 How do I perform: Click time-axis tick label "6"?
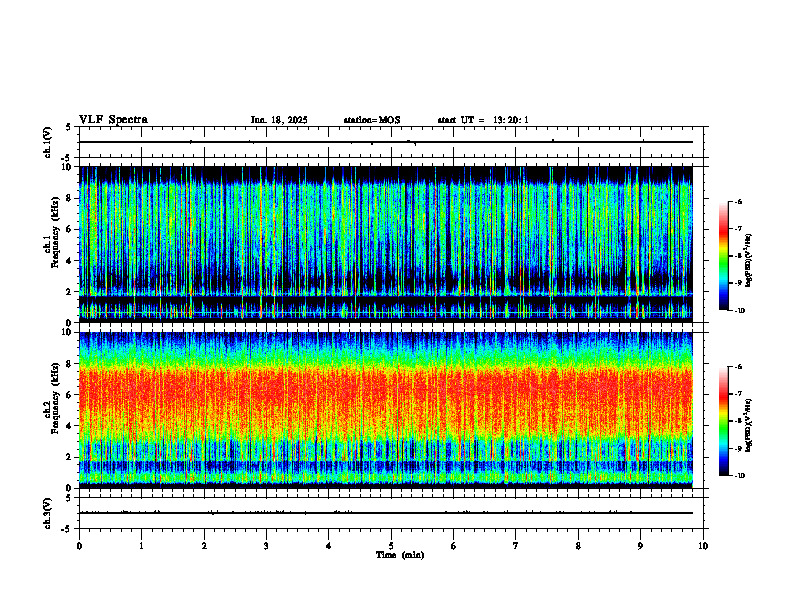(454, 546)
